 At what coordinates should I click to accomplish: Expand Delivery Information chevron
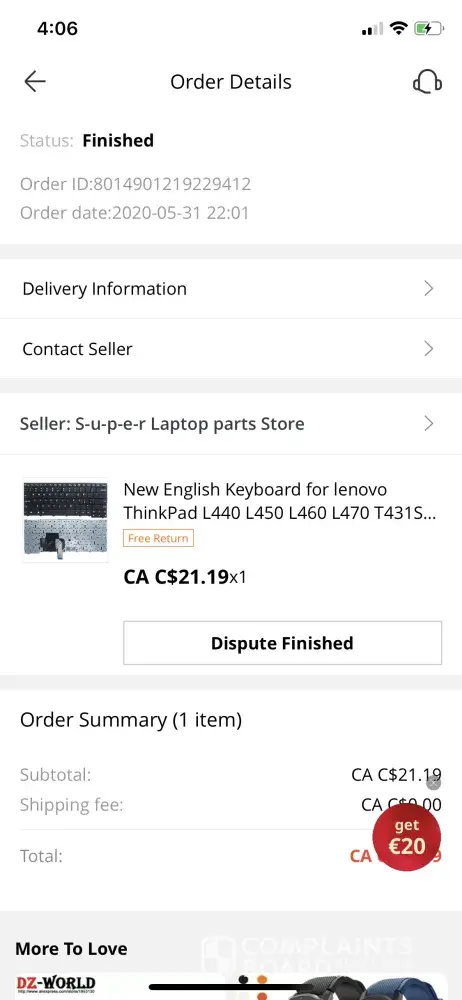[x=429, y=288]
